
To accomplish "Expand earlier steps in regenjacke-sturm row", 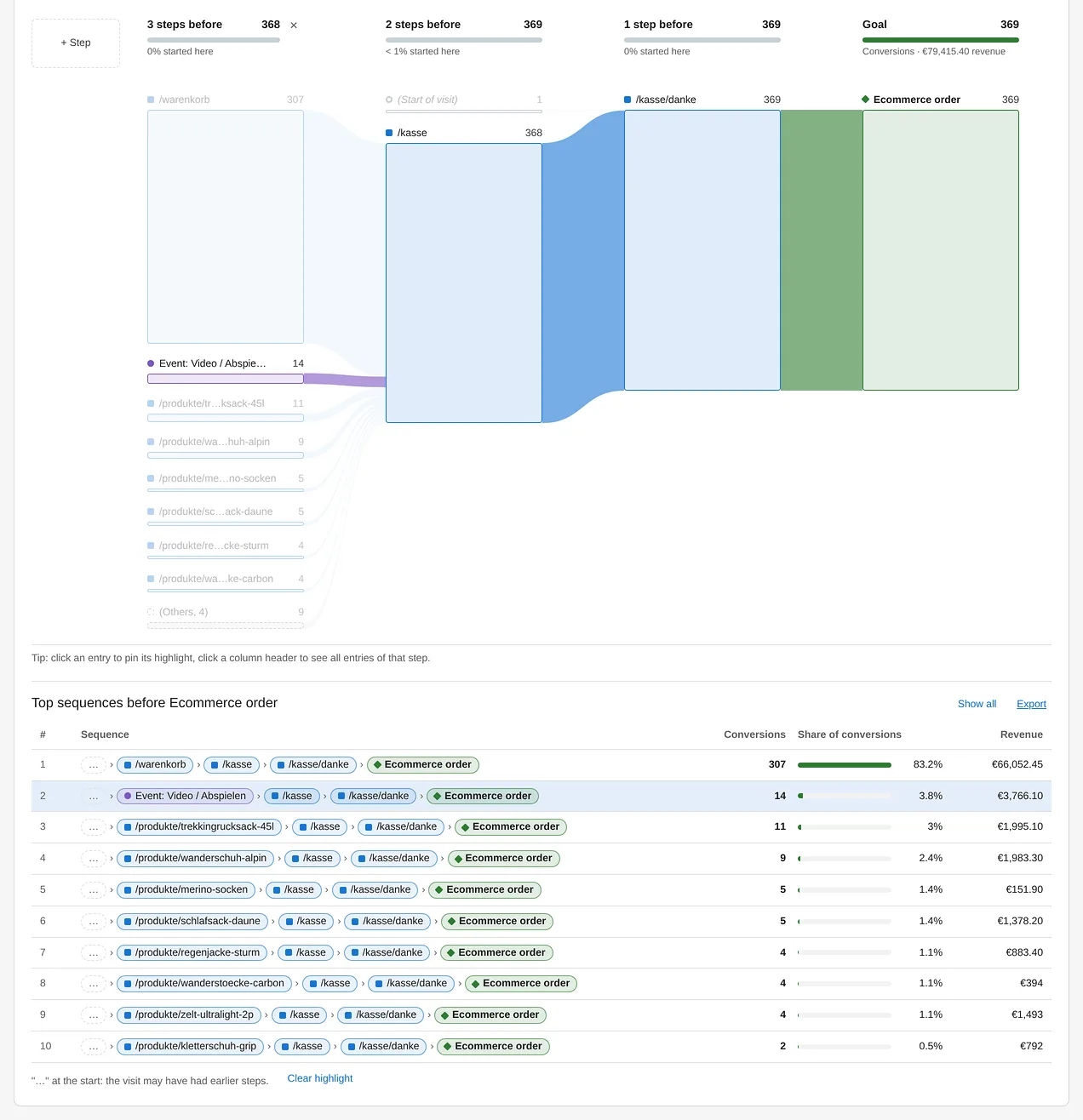I will (94, 953).
